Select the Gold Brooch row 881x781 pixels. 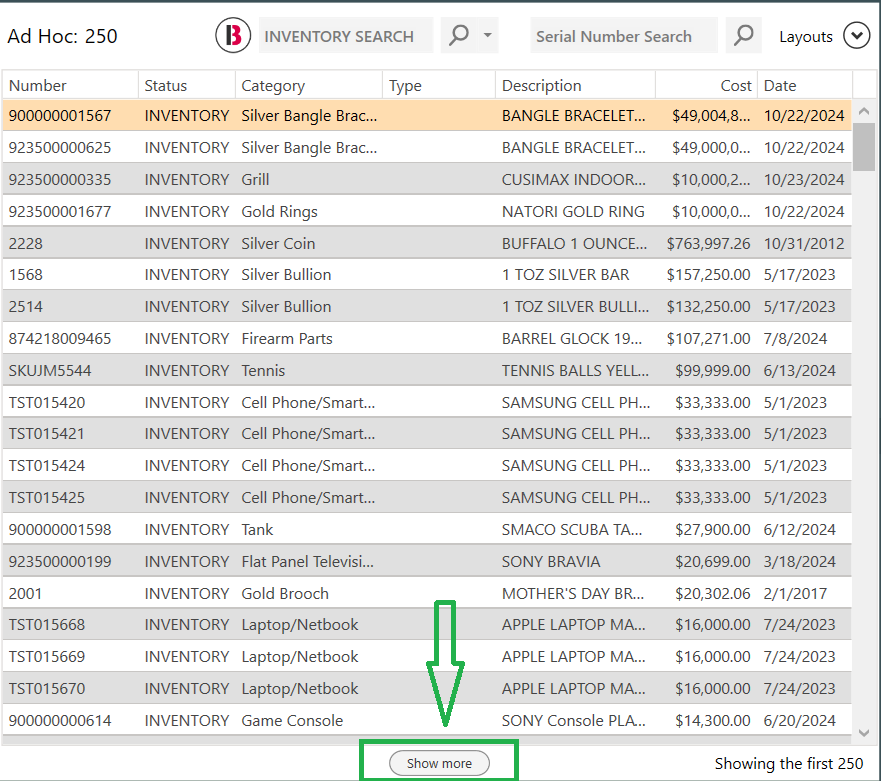[427, 593]
